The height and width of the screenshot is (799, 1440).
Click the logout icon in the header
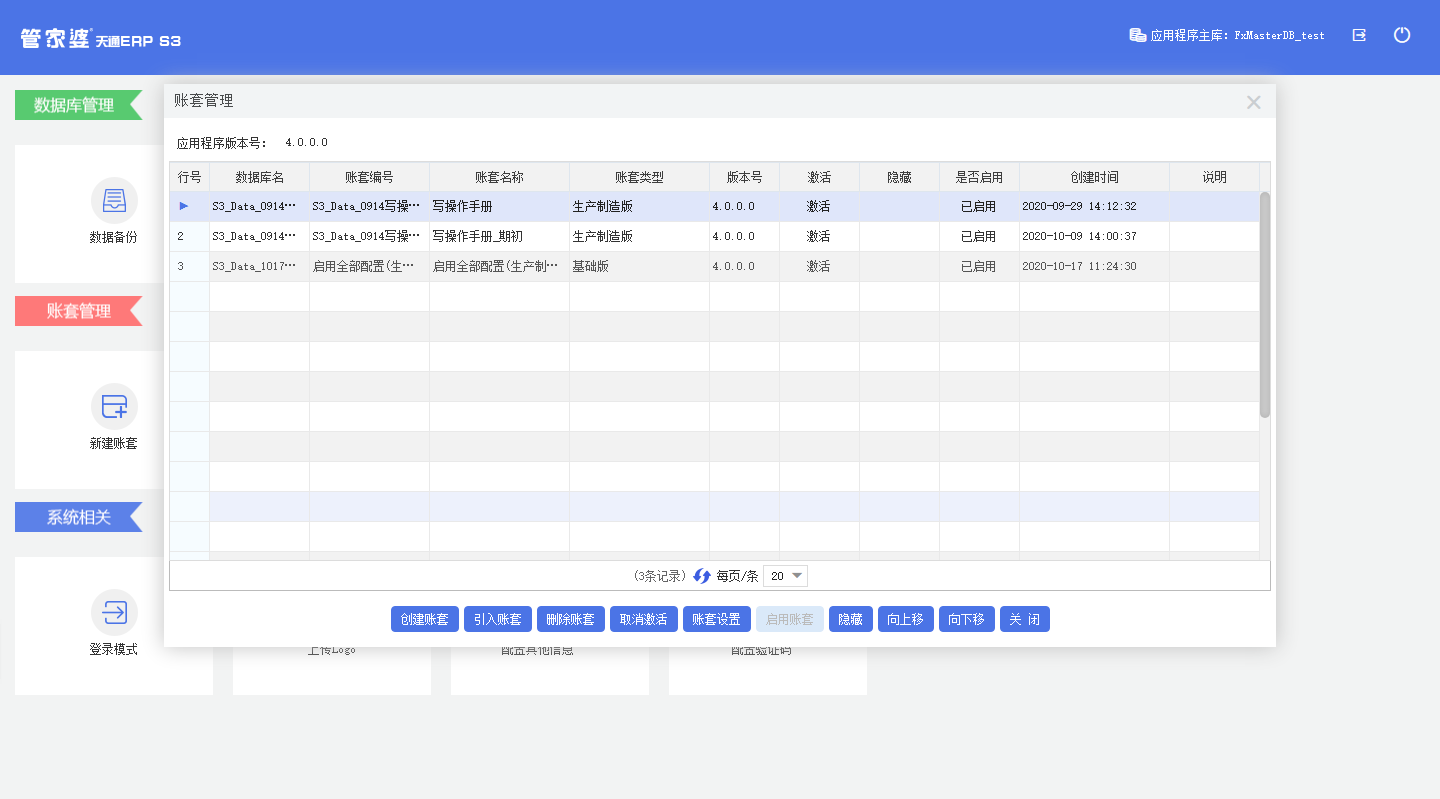(x=1359, y=35)
